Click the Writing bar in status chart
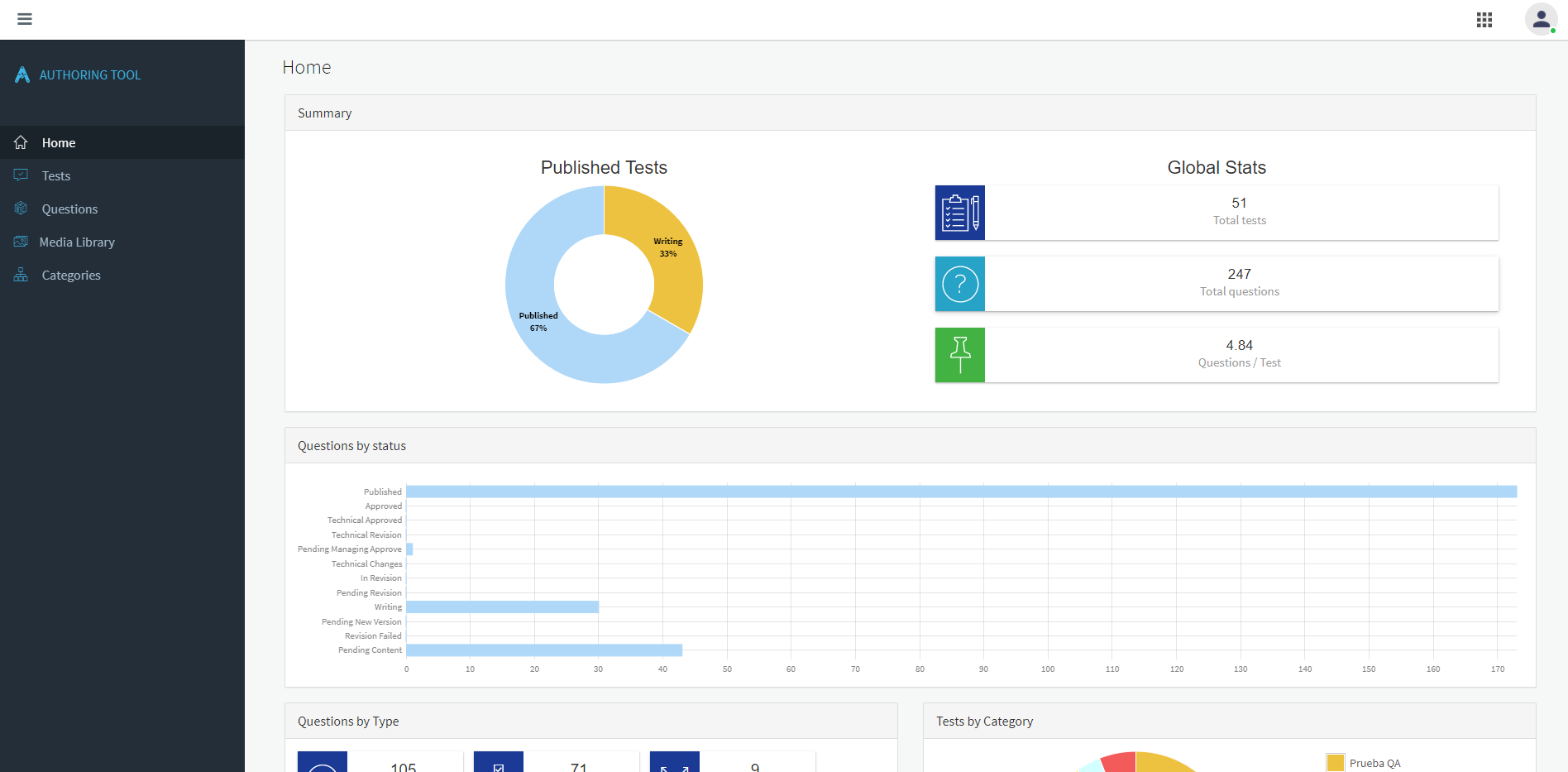 pyautogui.click(x=502, y=607)
